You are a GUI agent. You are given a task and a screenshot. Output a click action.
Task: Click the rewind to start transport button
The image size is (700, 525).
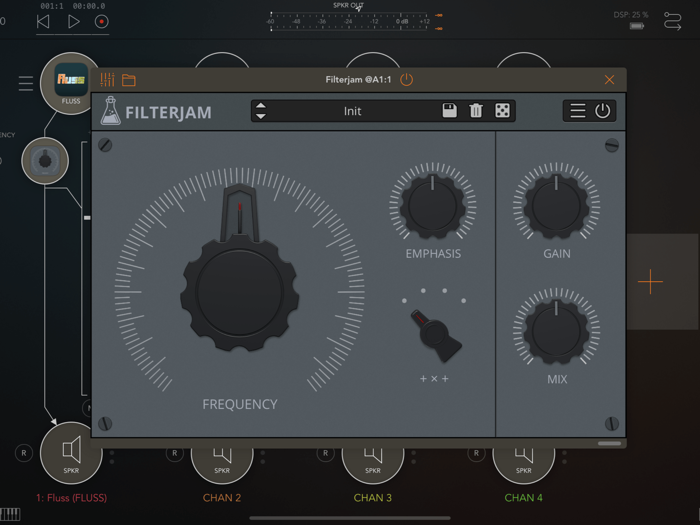tap(43, 21)
